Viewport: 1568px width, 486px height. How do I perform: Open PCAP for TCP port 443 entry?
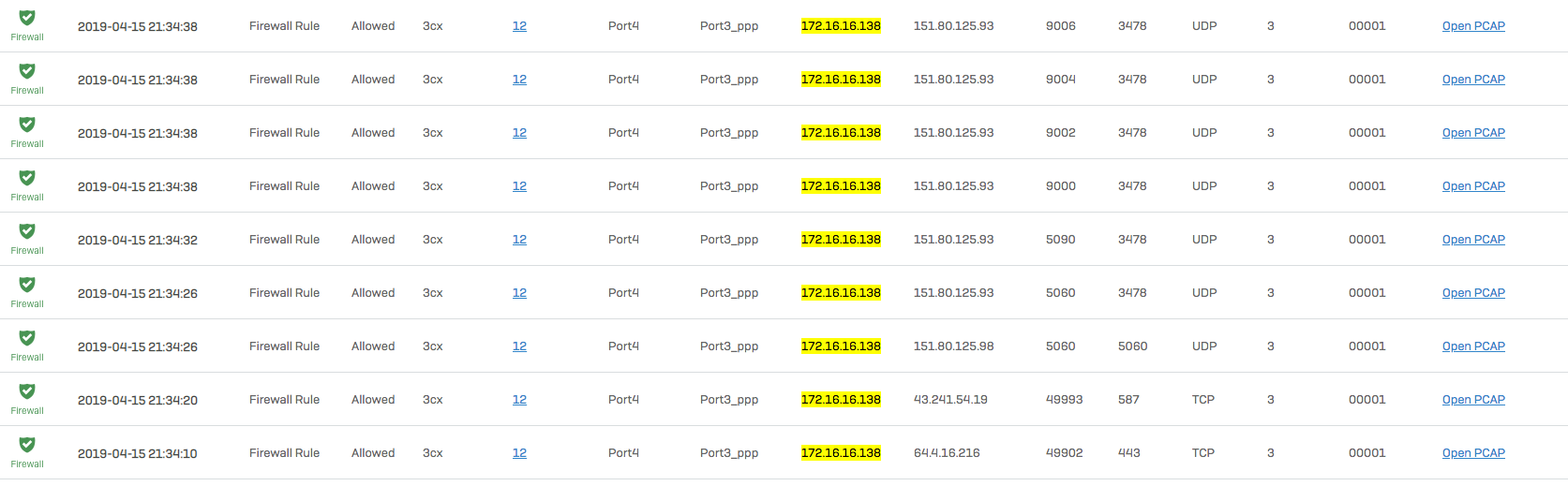point(1472,453)
